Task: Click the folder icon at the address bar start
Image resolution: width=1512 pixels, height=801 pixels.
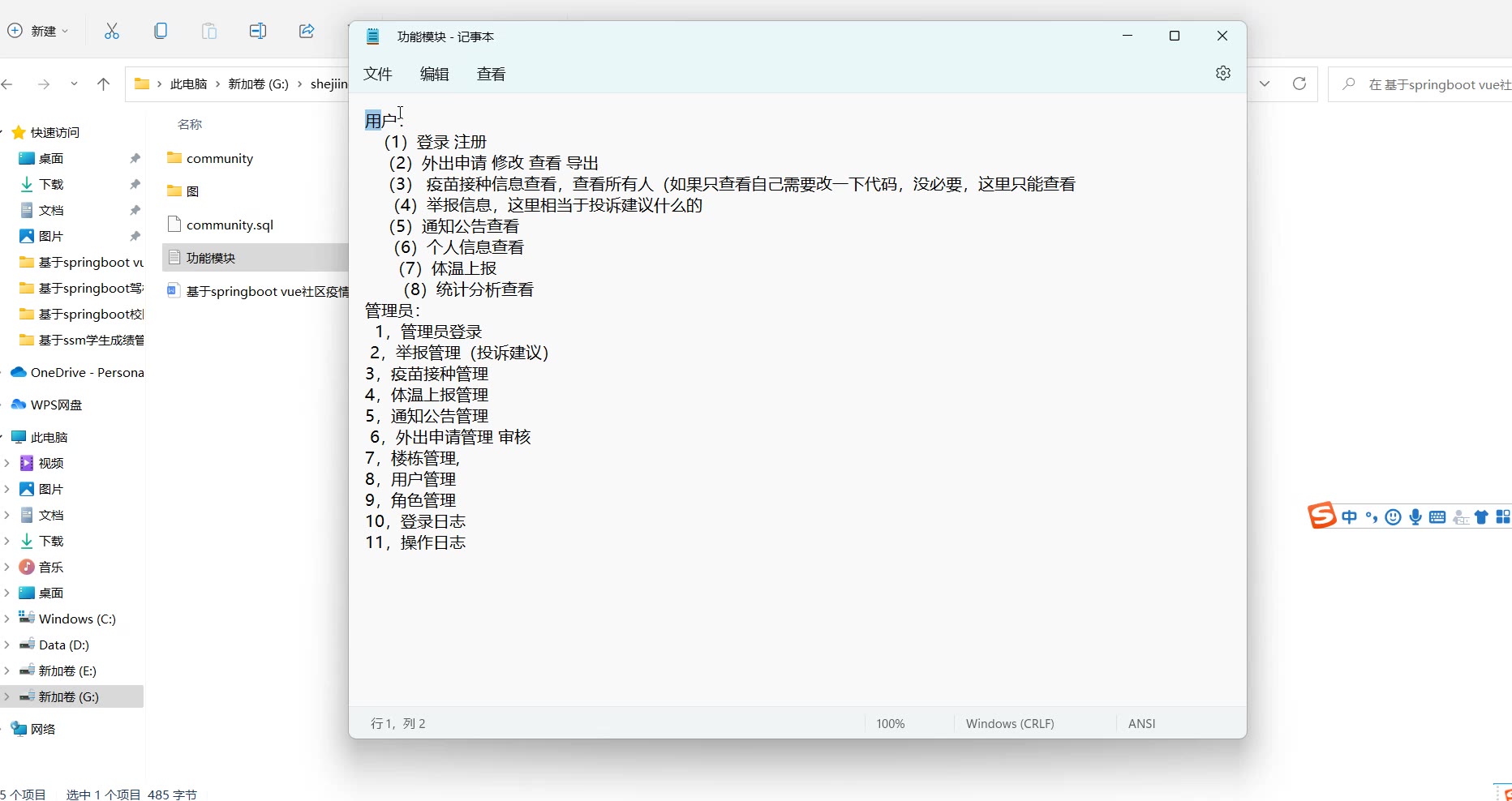Action: 142,84
